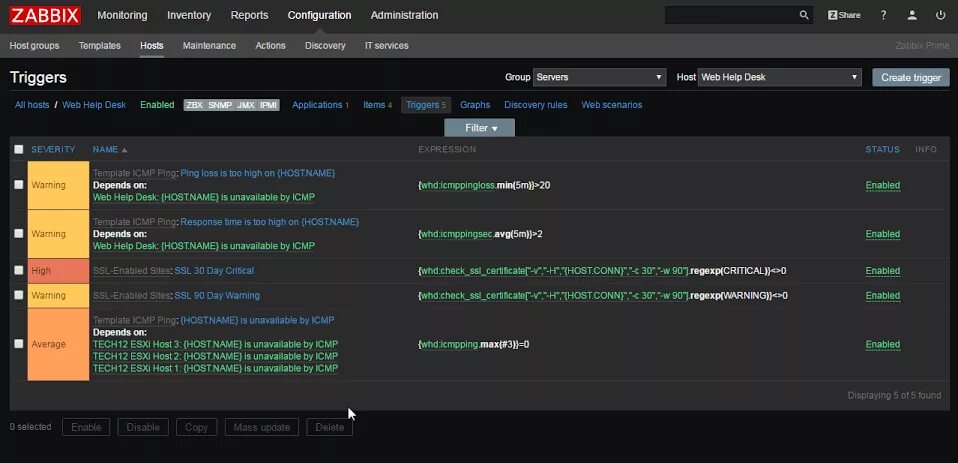Image resolution: width=958 pixels, height=463 pixels.
Task: Open the Administration menu
Action: (404, 15)
